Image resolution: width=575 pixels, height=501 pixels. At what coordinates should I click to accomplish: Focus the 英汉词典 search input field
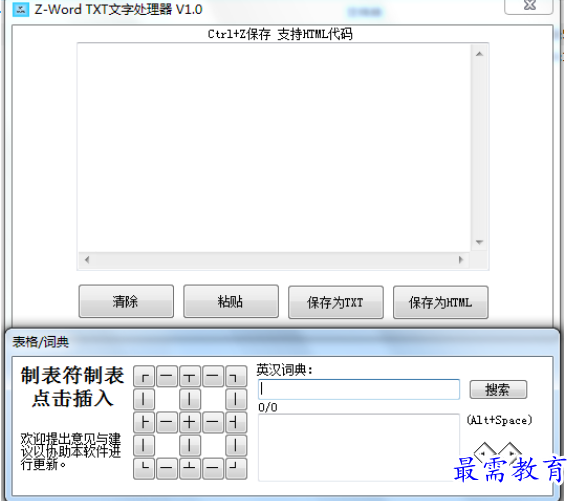pyautogui.click(x=359, y=389)
